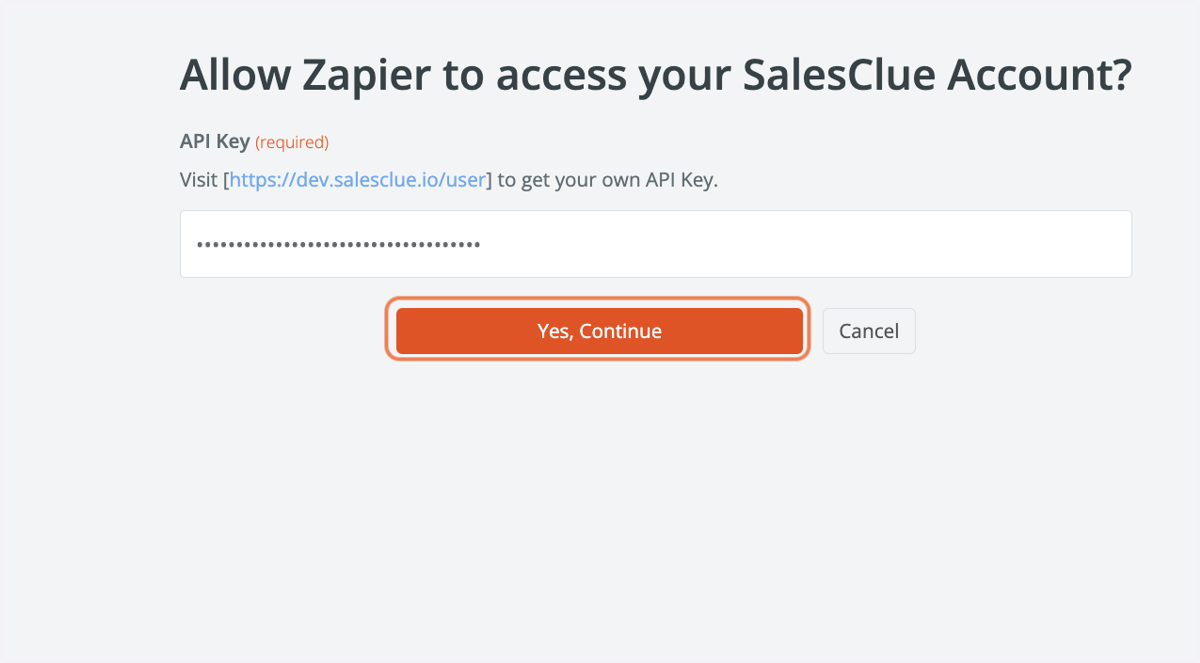Confirm access with orange Continue button
Screen dimensions: 1200x663
point(599,331)
